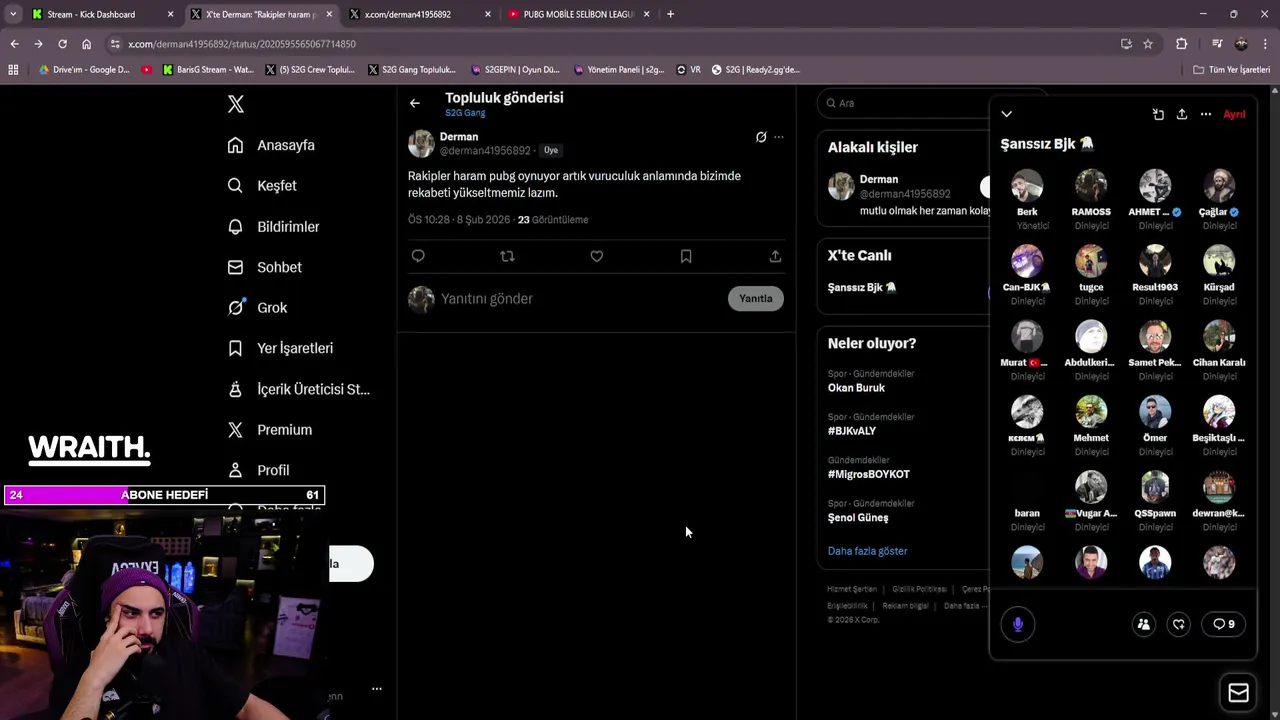Image resolution: width=1280 pixels, height=720 pixels.
Task: Click Grok icon on Derman's post
Action: (x=761, y=137)
